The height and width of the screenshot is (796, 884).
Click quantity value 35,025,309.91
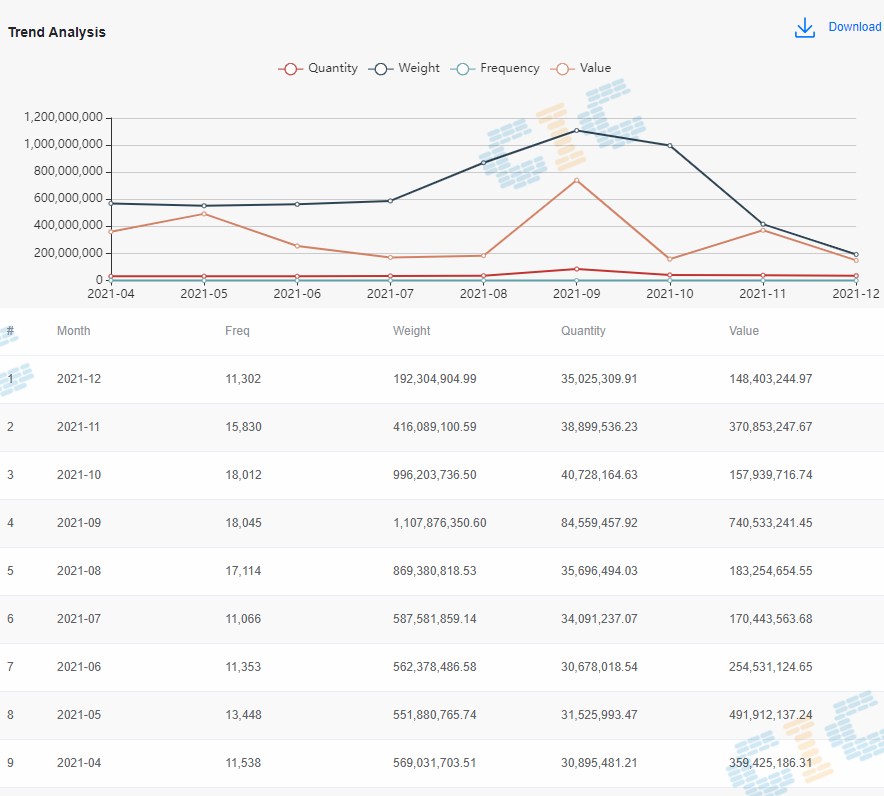[599, 379]
